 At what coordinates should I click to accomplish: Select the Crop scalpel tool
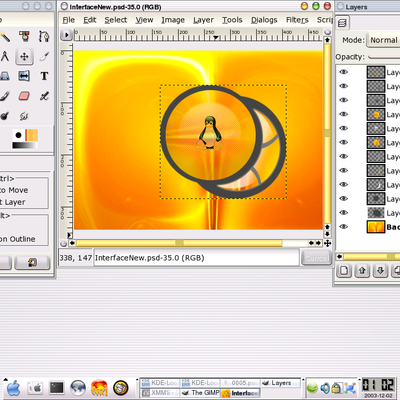(44, 56)
